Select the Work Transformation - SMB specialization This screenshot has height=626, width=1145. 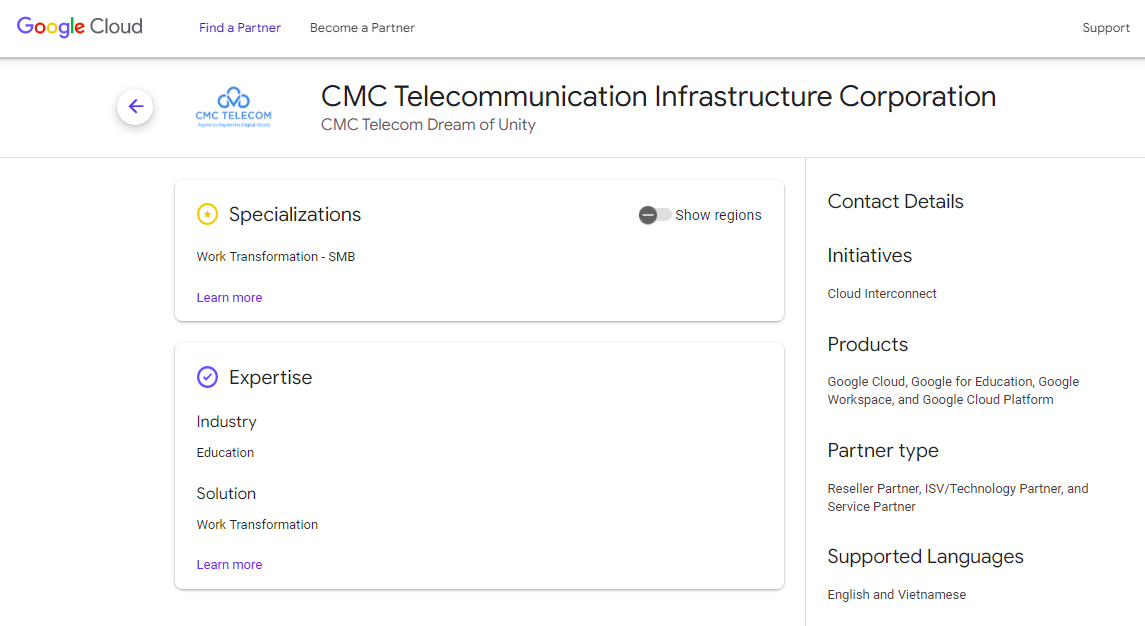pyautogui.click(x=276, y=257)
